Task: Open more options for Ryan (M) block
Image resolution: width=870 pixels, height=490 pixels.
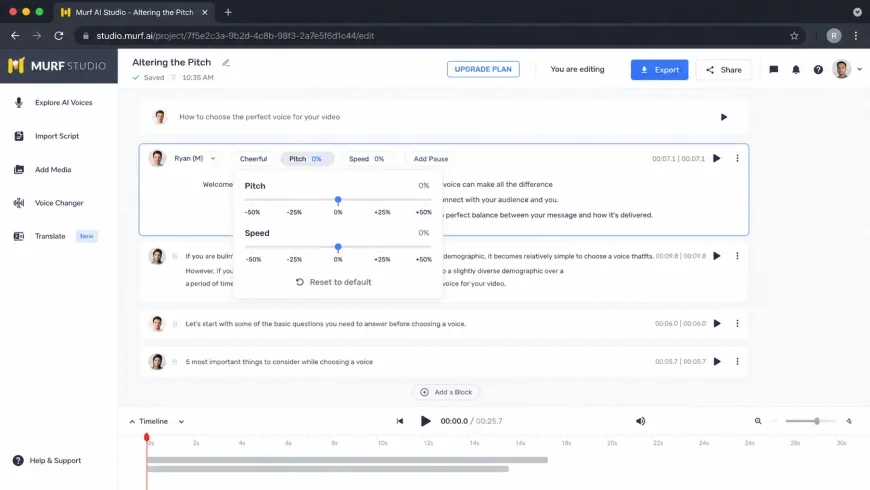Action: (737, 159)
